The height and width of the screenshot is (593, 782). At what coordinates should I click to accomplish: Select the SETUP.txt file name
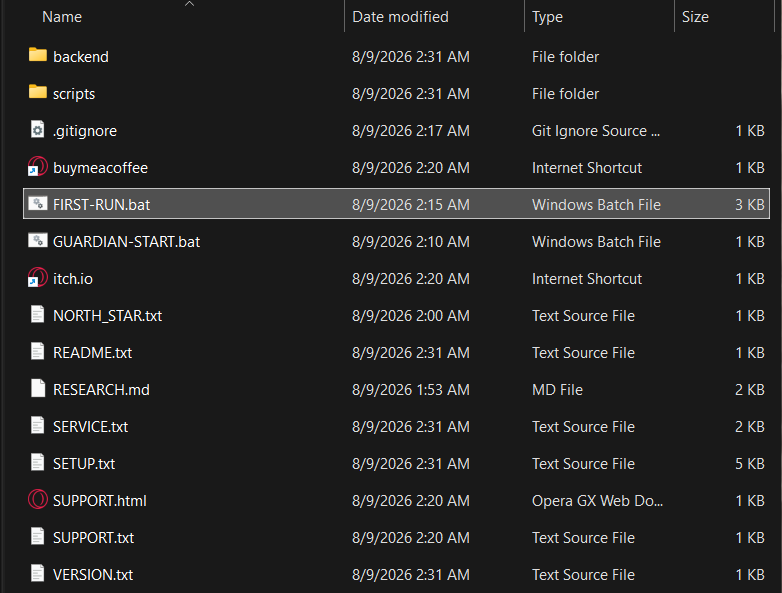pos(84,464)
